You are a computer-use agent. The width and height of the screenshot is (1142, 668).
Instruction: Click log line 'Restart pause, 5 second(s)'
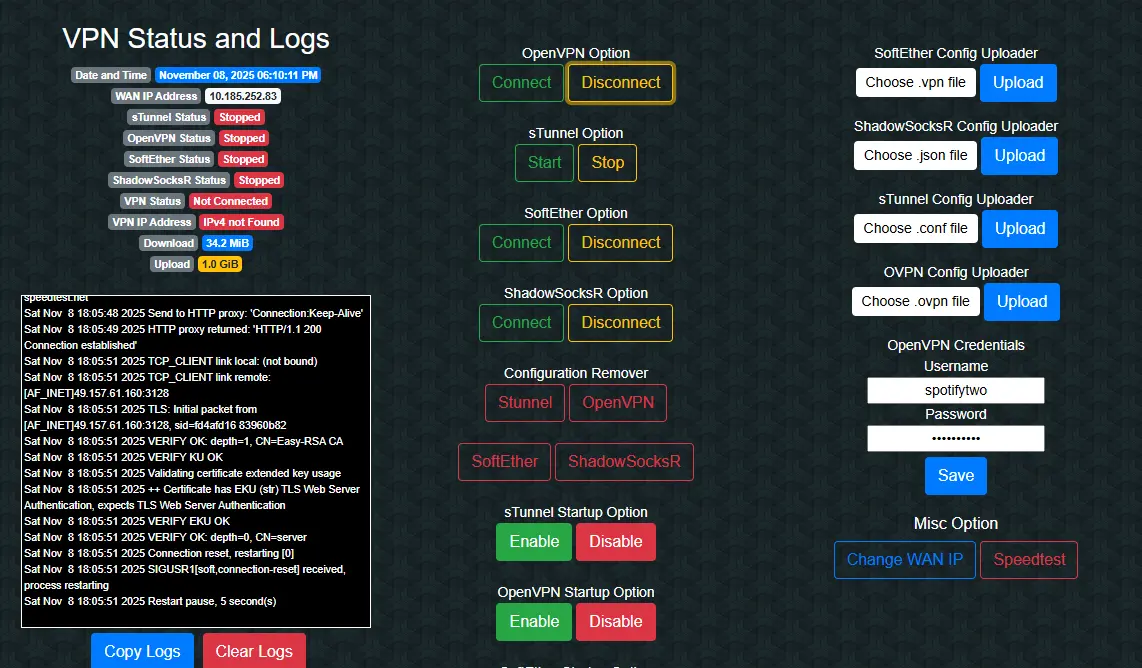pyautogui.click(x=150, y=601)
